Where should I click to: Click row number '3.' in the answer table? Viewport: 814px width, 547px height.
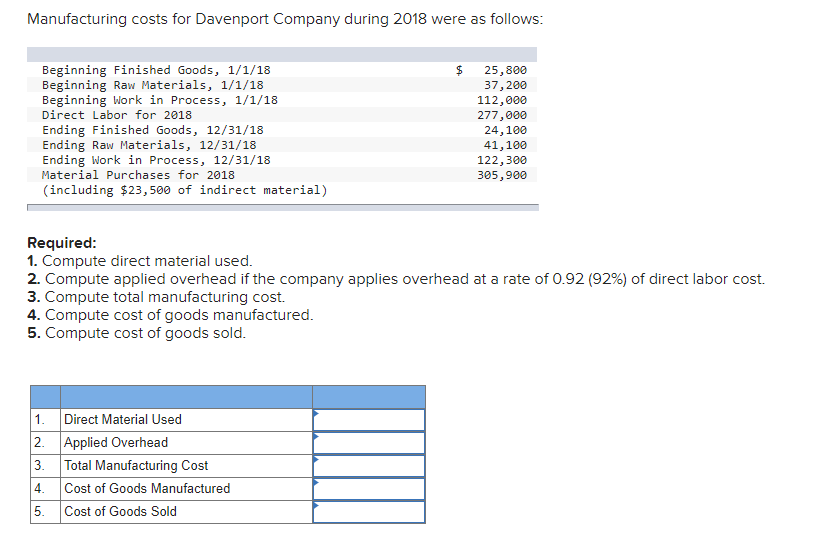pos(39,466)
